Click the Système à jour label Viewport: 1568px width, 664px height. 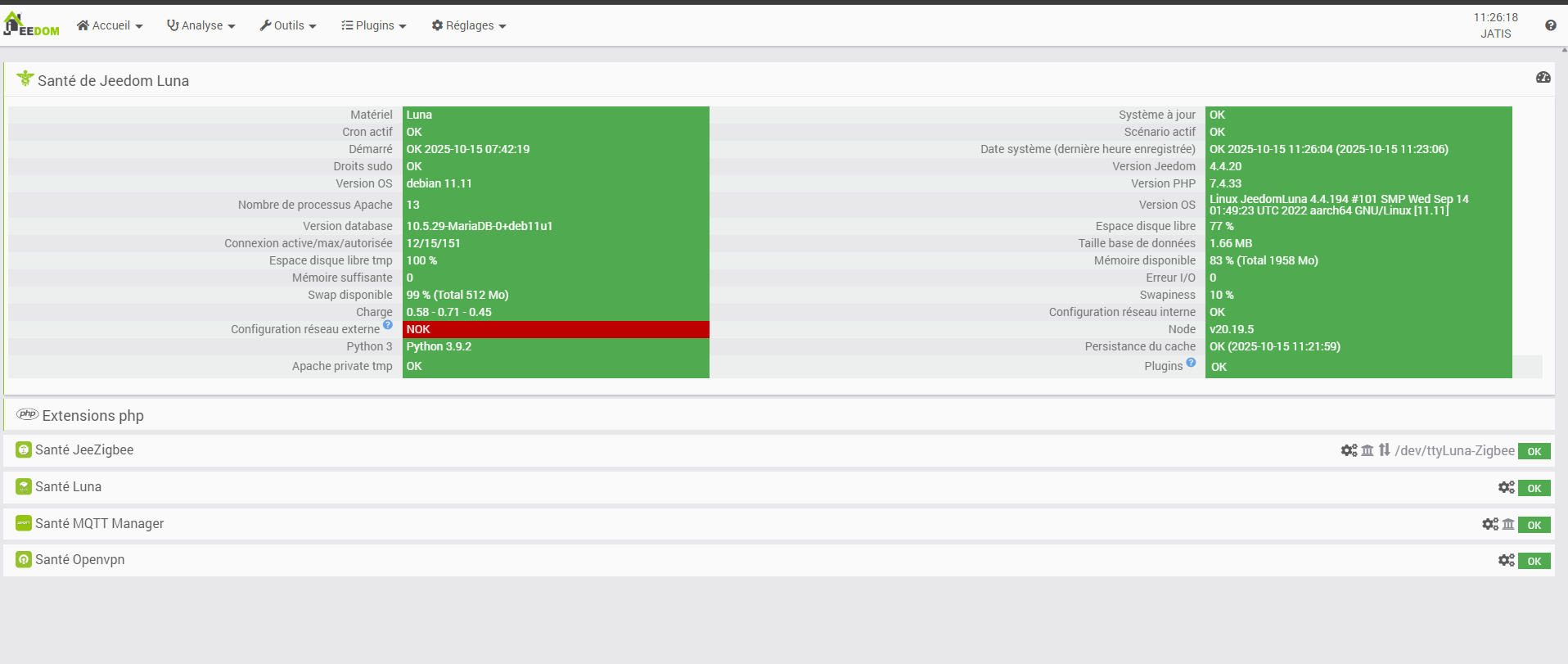click(x=1157, y=115)
